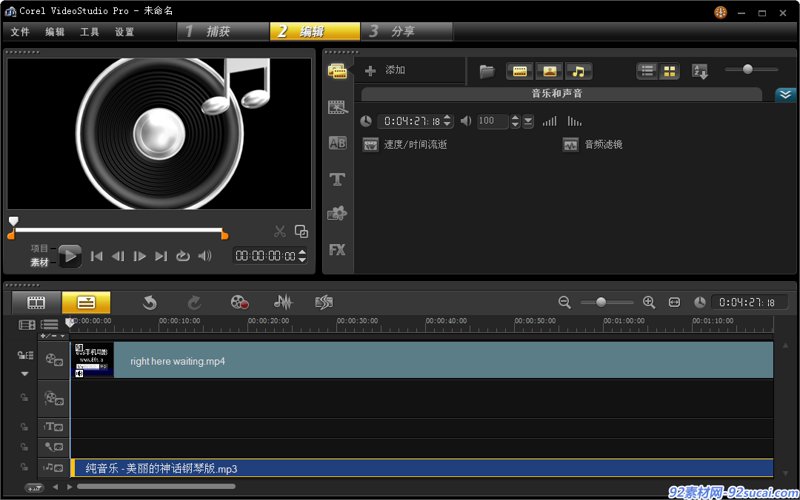Select the right here waiting.mp4 clip

pos(422,360)
